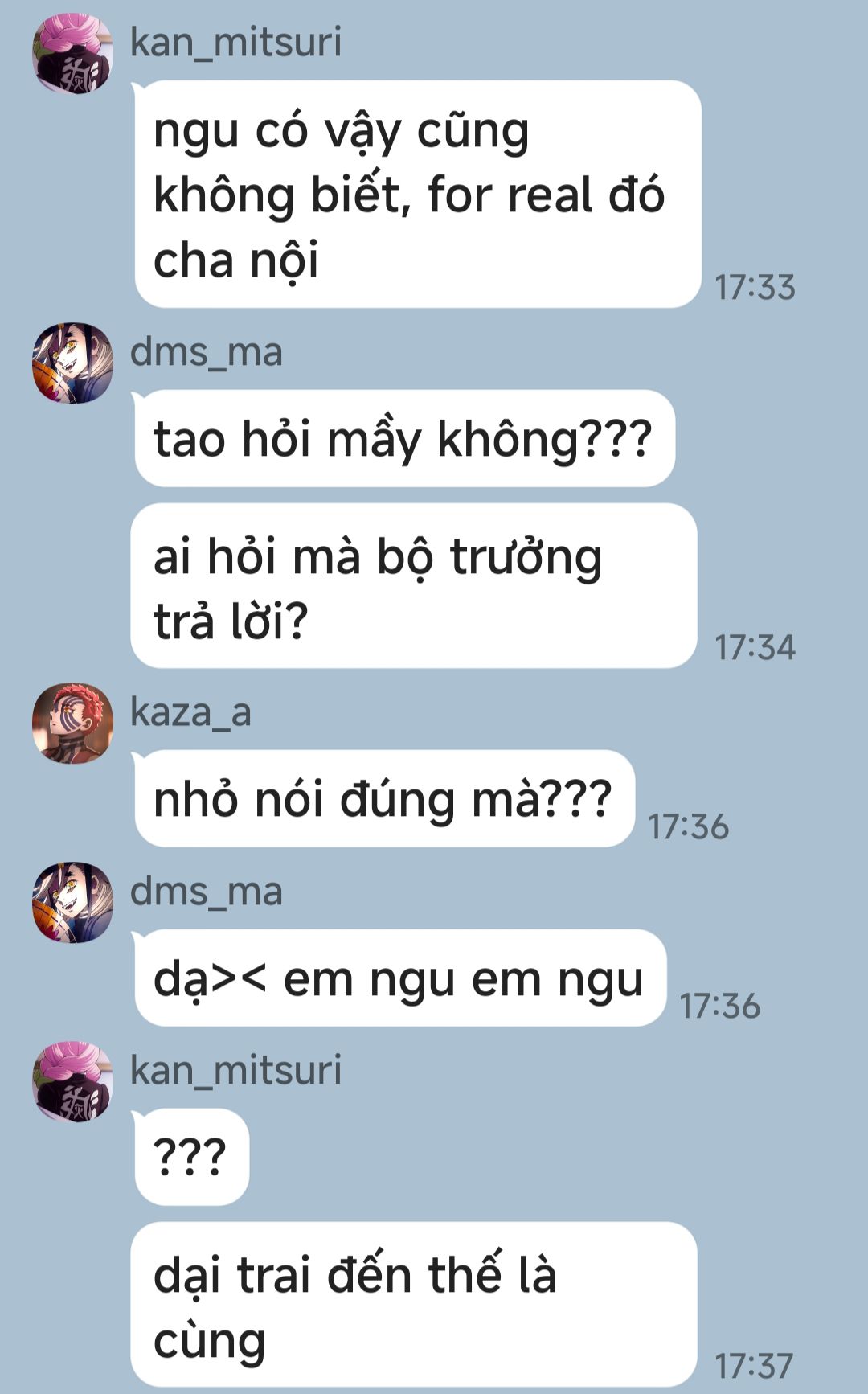
Task: Click the dms_ma username above "tao hỏi mầy không???"
Action: [207, 352]
